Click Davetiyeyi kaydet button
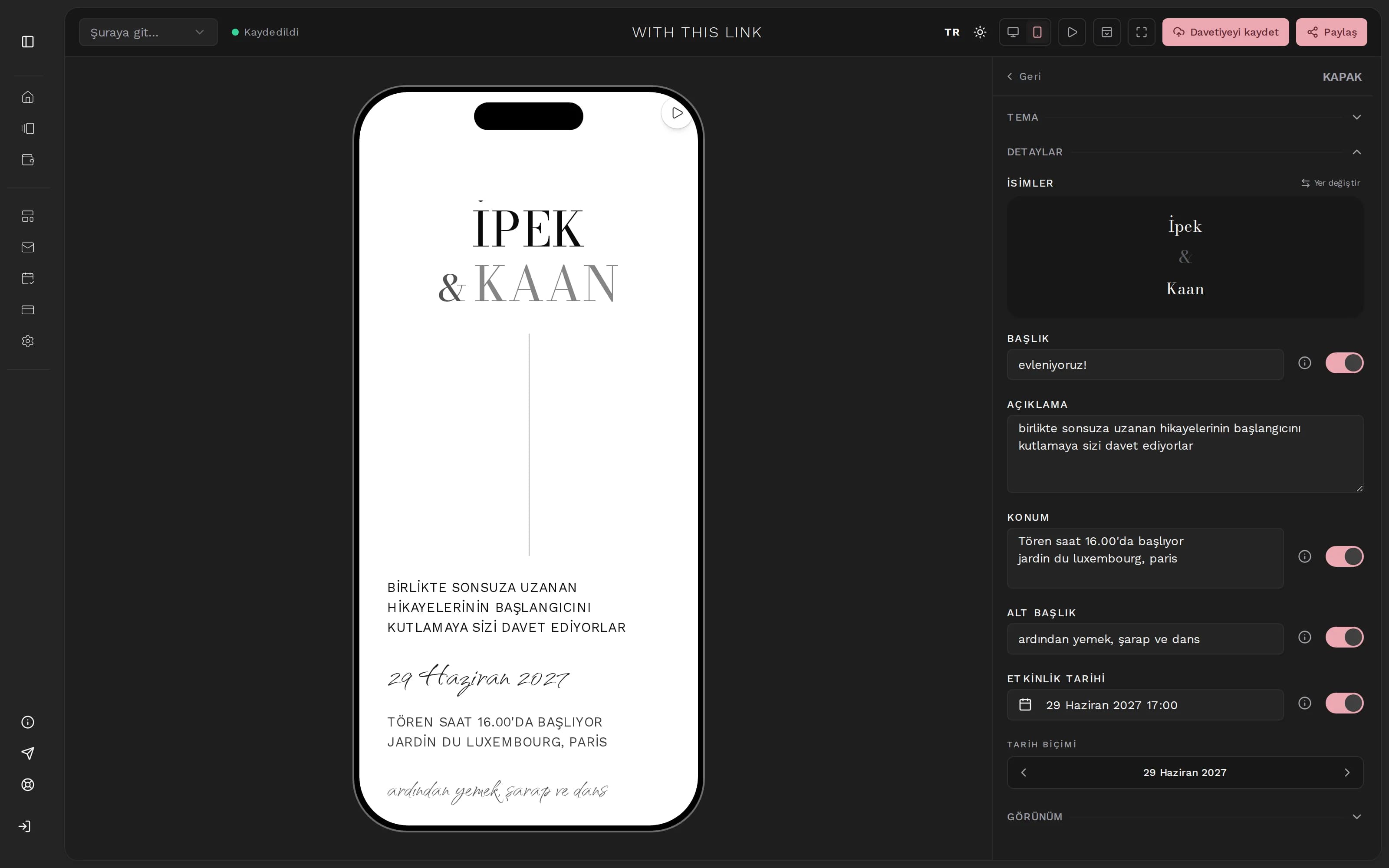1389x868 pixels. tap(1225, 32)
